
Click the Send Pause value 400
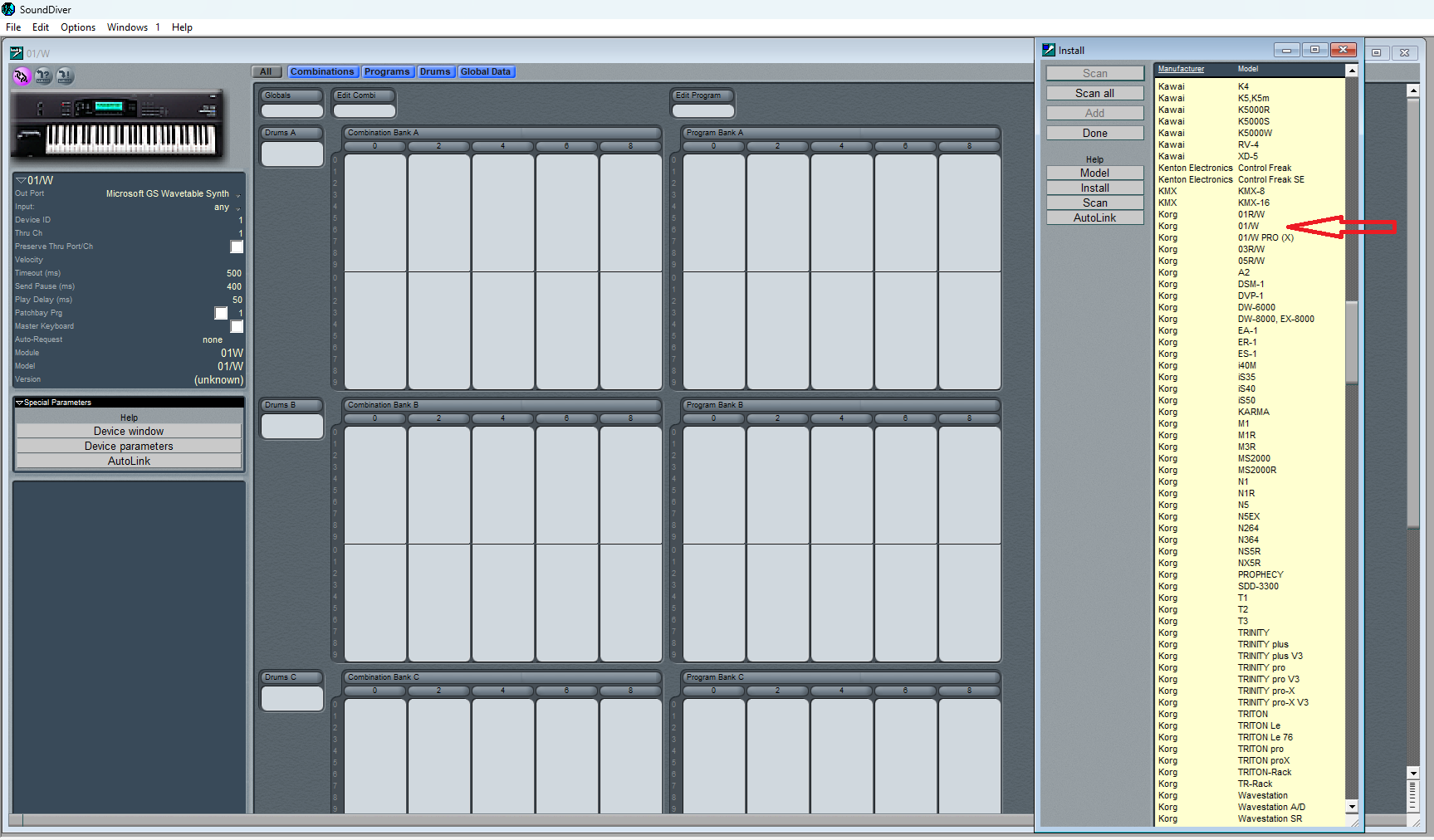click(x=234, y=286)
